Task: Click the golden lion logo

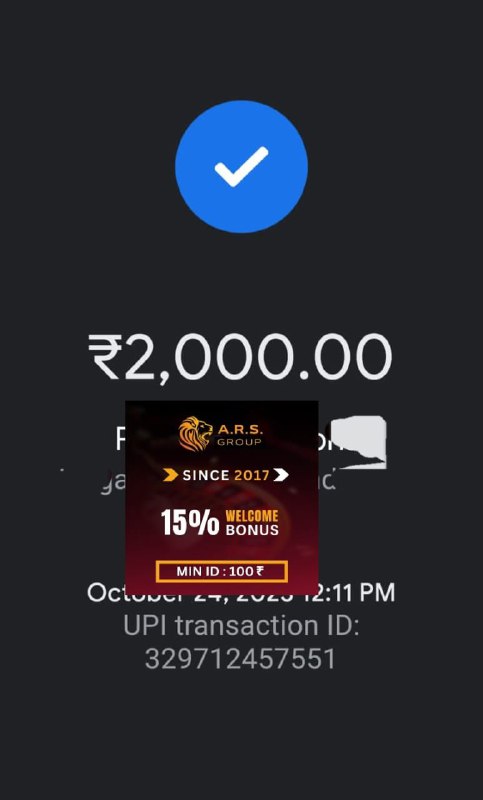Action: point(195,434)
